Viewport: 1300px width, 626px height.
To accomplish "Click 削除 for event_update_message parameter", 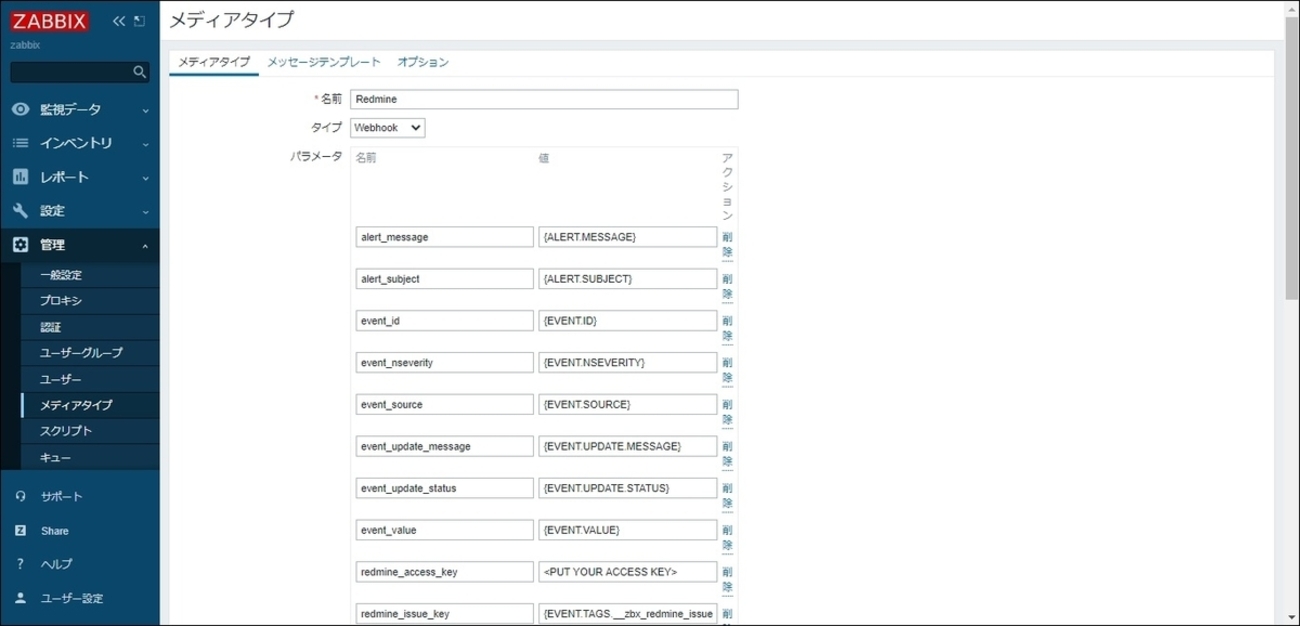I will 727,454.
